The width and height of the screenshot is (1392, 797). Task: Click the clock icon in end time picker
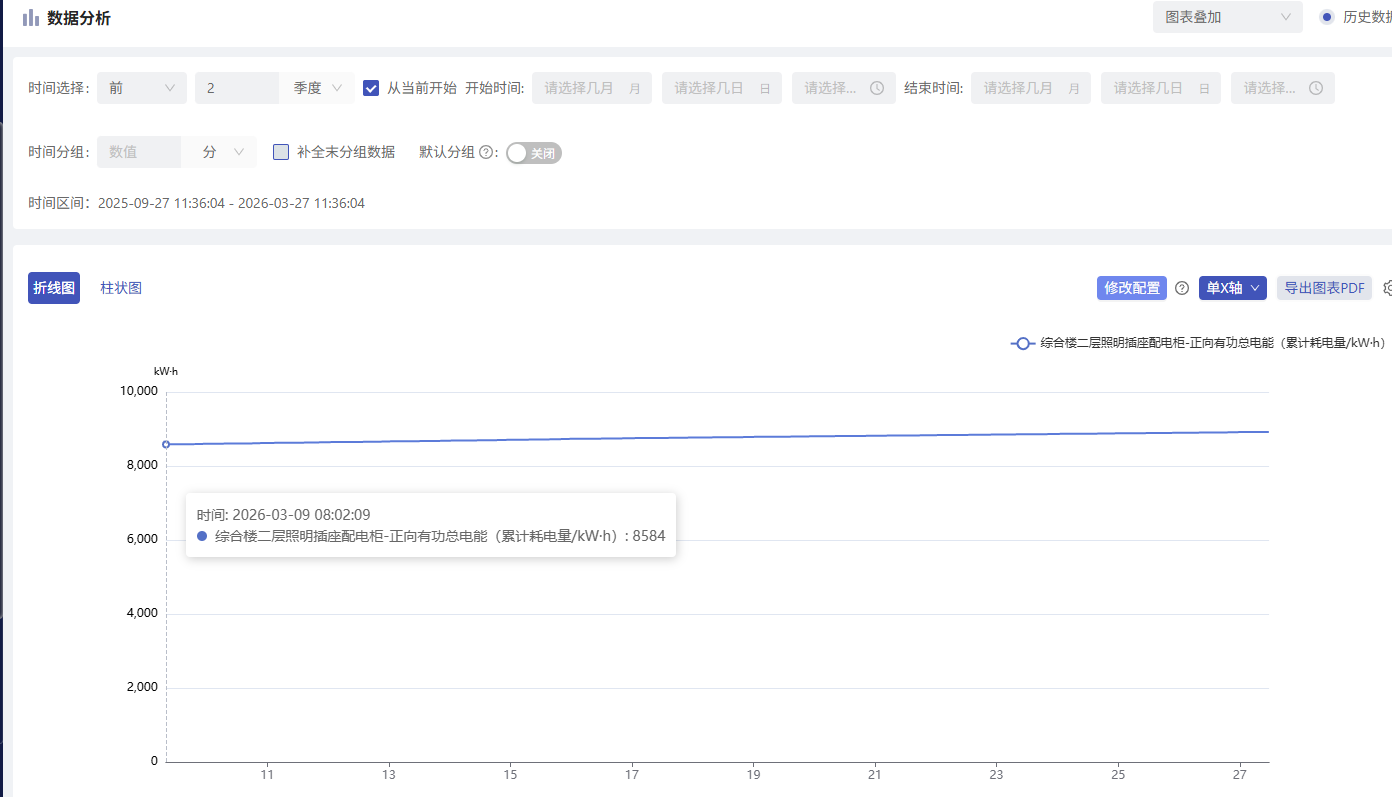pos(1316,88)
